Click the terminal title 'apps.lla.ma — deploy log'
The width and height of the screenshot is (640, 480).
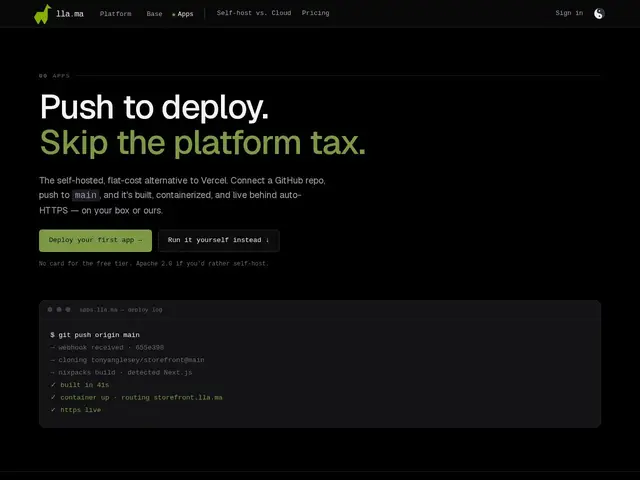[x=121, y=310]
